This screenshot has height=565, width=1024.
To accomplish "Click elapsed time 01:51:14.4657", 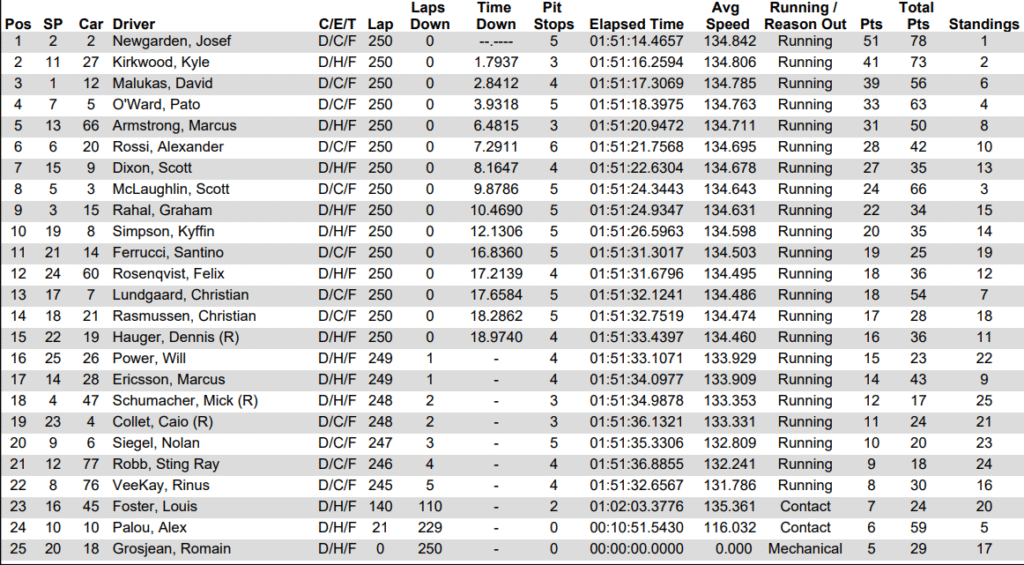I will [x=637, y=41].
